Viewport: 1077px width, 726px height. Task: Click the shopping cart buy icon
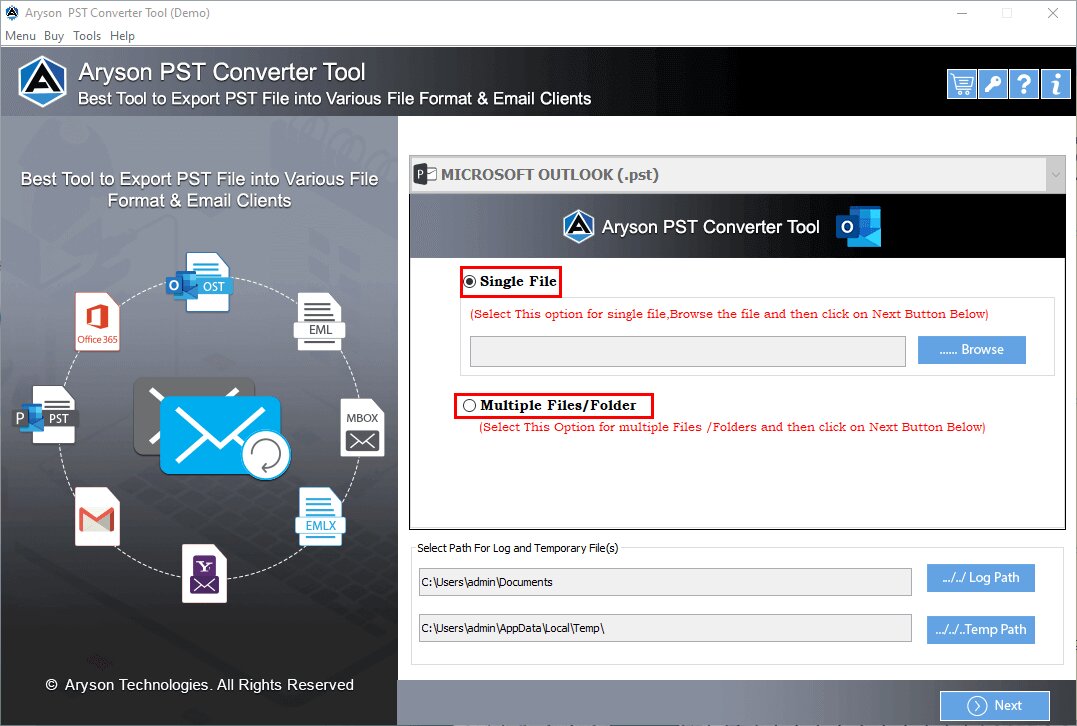coord(962,84)
